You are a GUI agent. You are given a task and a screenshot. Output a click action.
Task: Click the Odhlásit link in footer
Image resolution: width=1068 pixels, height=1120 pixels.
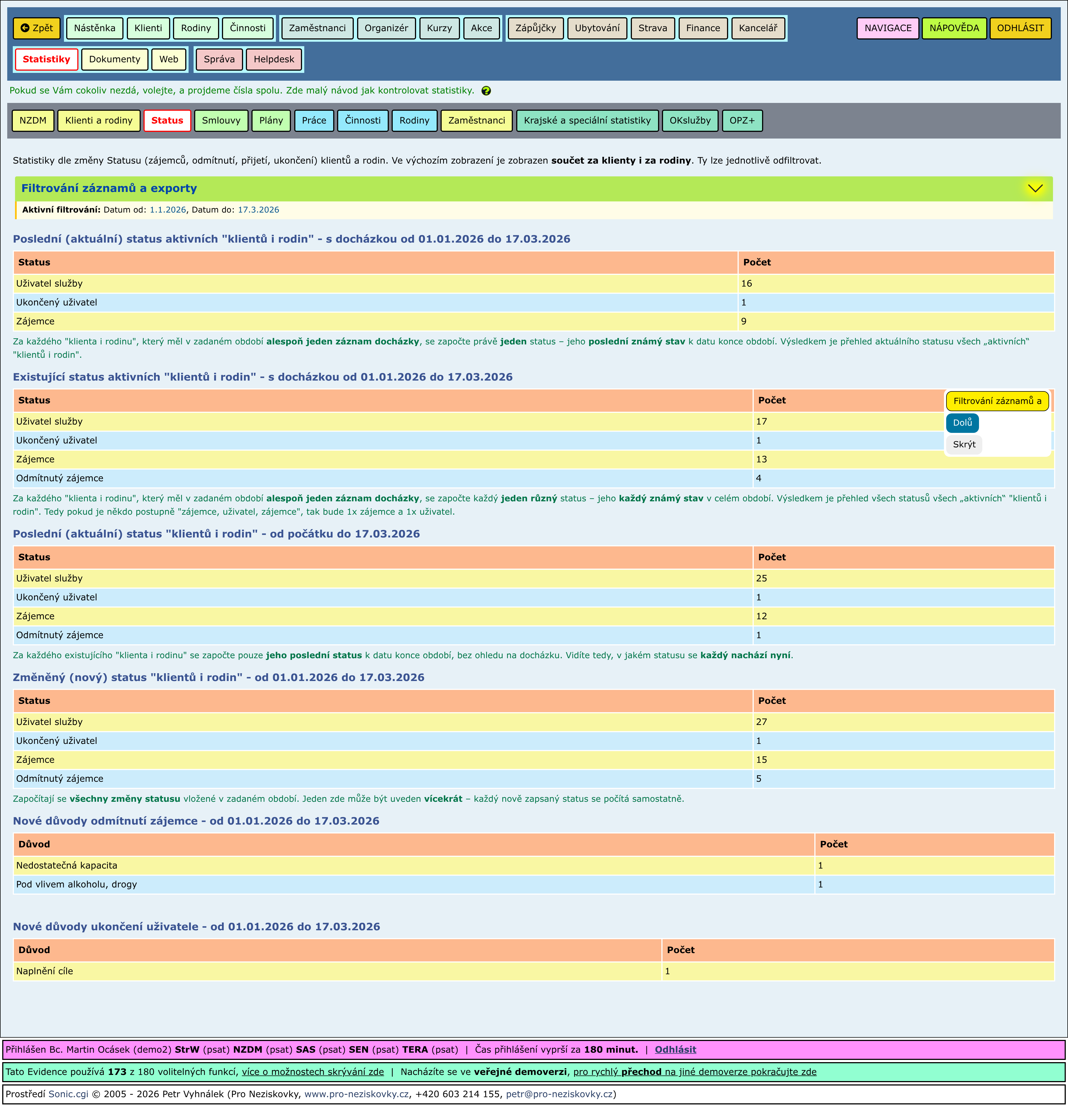click(675, 1049)
